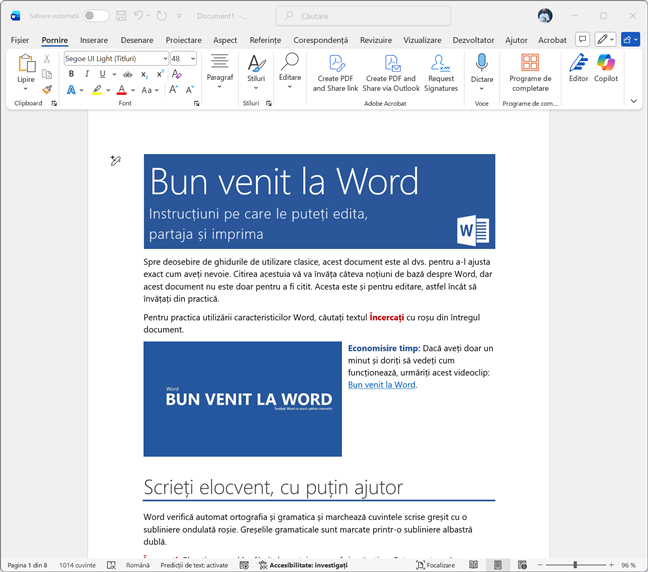Click the 1014 cuvinte word count

point(77,565)
